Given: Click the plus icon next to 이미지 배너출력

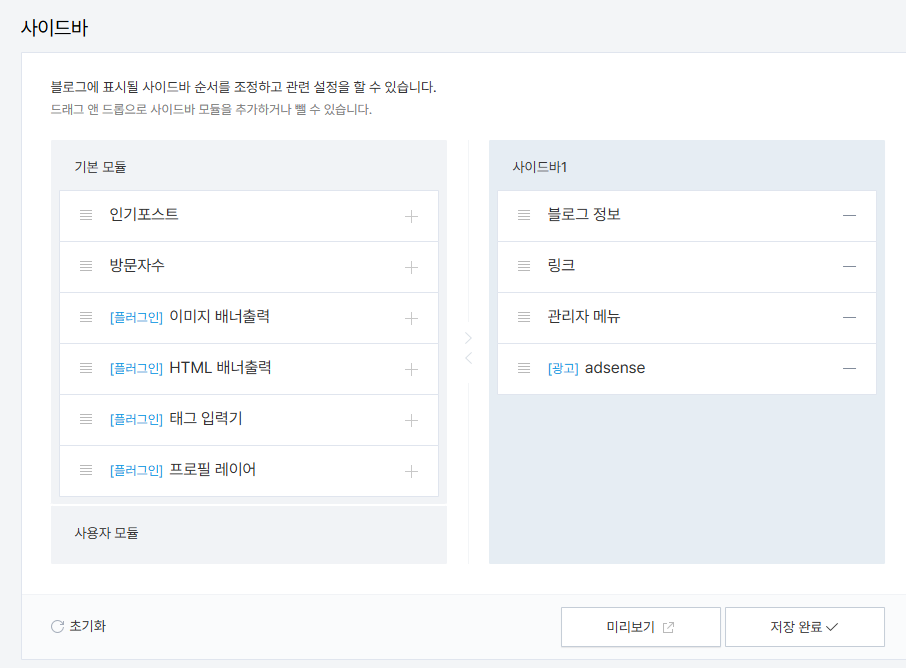Looking at the screenshot, I should (411, 317).
